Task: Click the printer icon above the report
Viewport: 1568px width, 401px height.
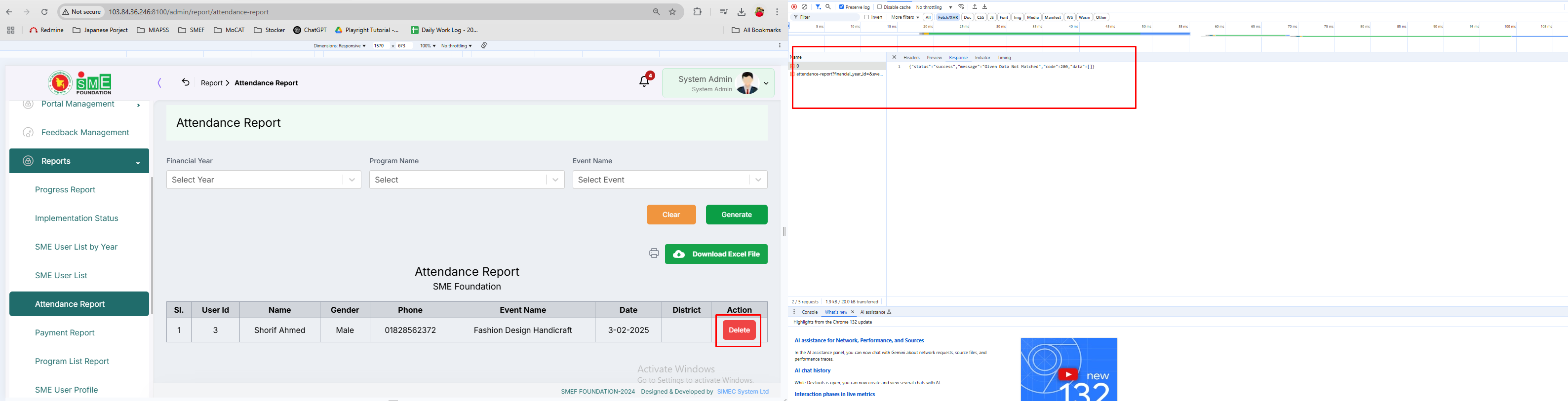Action: pos(654,254)
